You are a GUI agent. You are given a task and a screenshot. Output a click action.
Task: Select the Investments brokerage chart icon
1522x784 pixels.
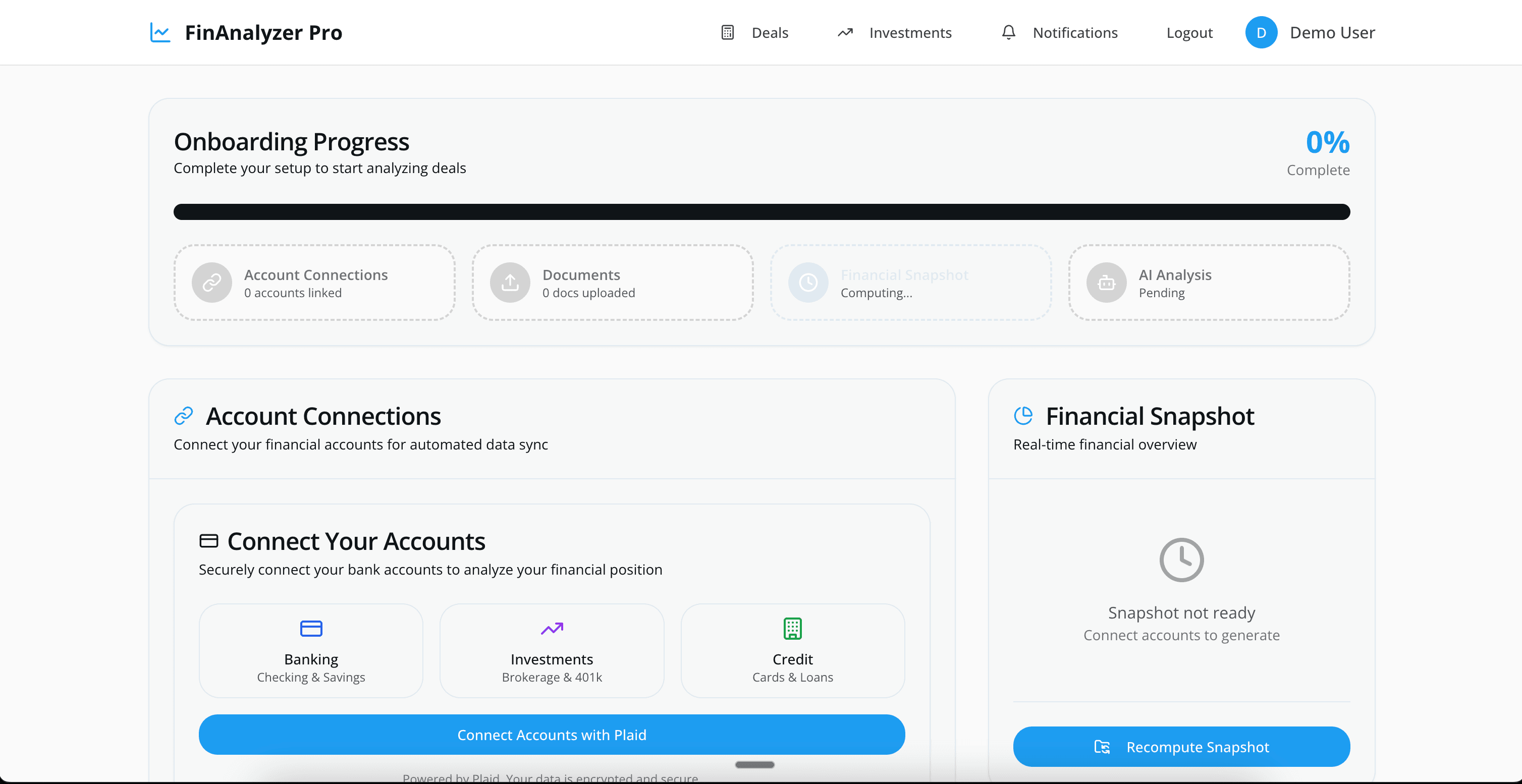pos(551,629)
